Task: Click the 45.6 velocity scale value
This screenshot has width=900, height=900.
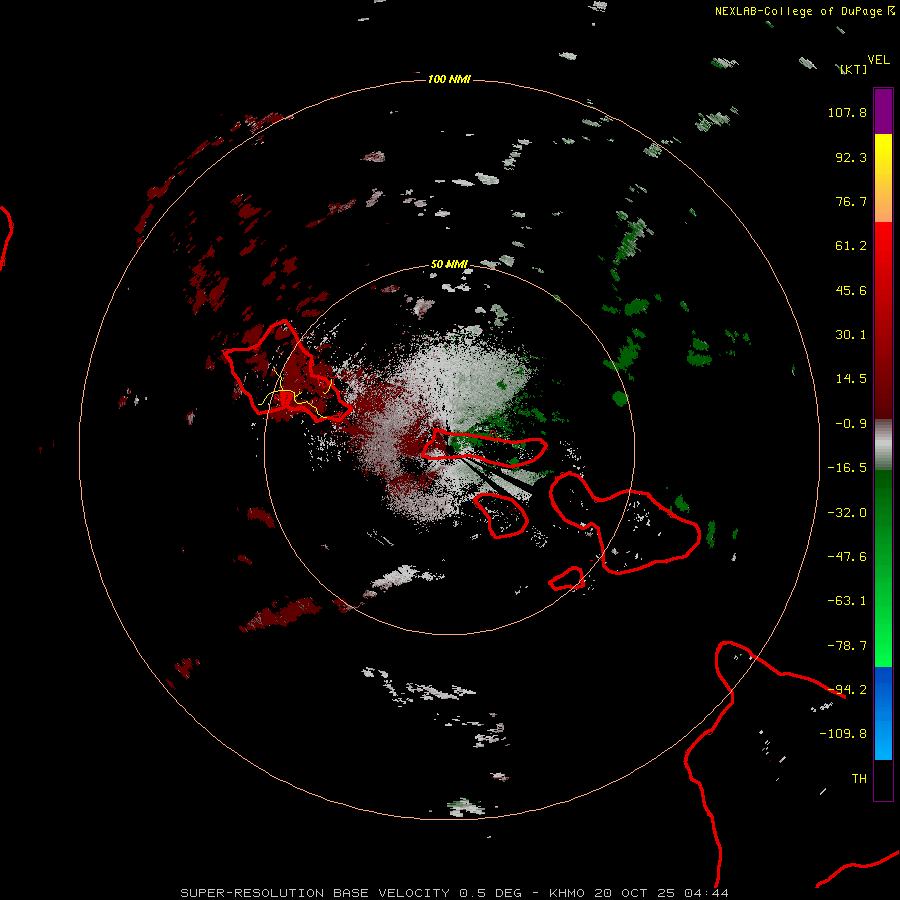Action: [x=851, y=290]
